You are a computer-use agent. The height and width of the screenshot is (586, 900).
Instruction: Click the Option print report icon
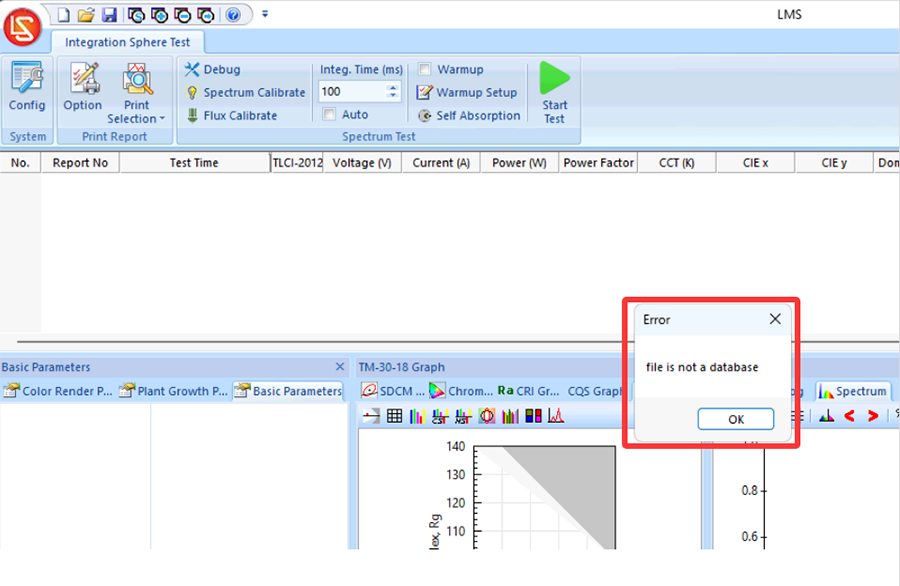[x=82, y=87]
